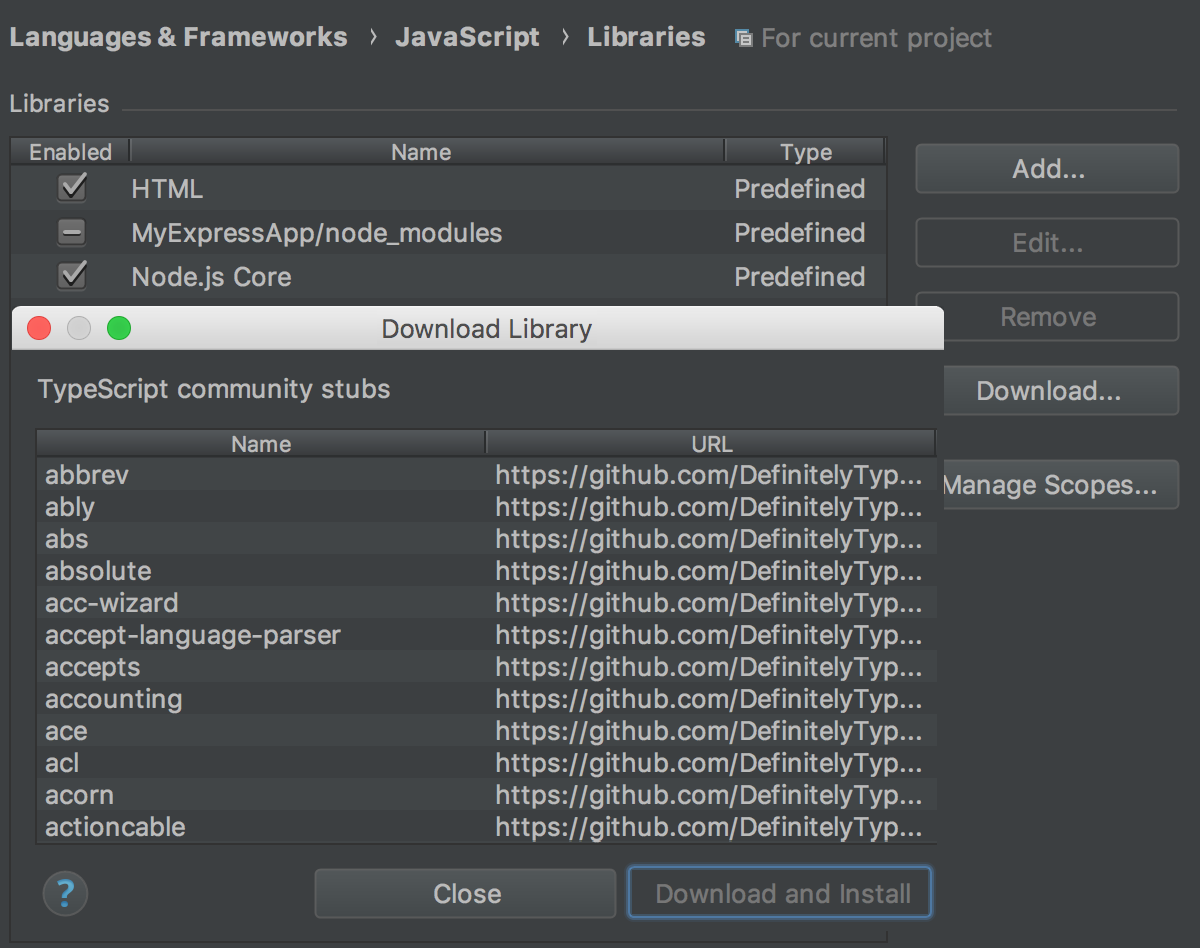This screenshot has height=948, width=1200.
Task: Click the Remove button
Action: tap(1047, 317)
